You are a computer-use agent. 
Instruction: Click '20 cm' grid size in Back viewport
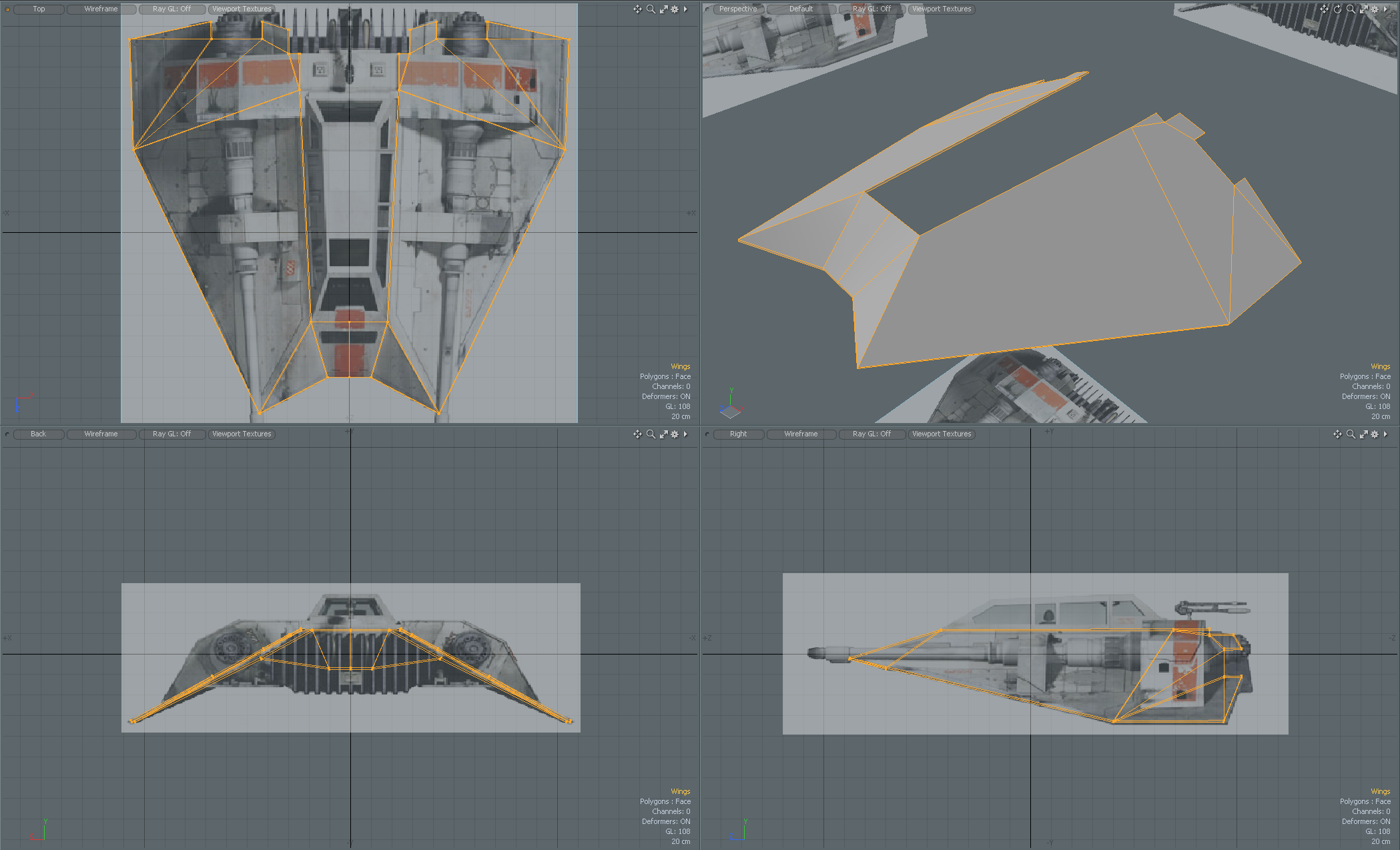coord(681,841)
